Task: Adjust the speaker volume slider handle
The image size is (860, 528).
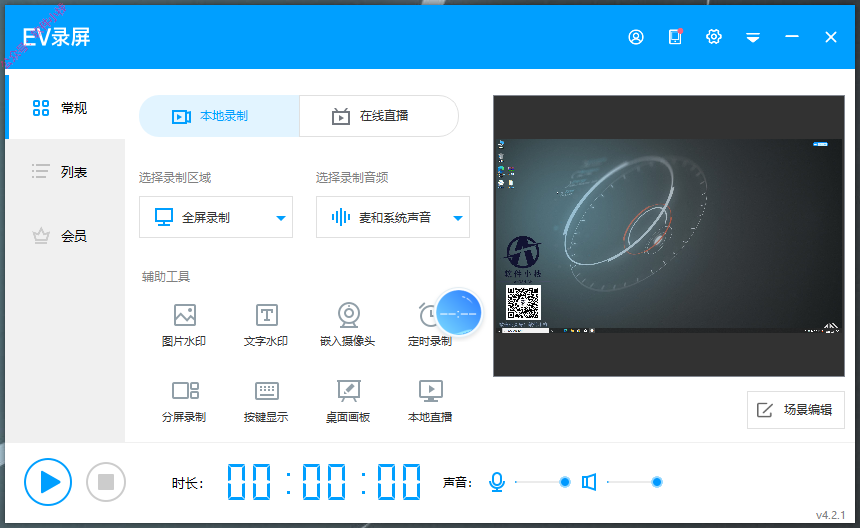Action: [x=657, y=482]
